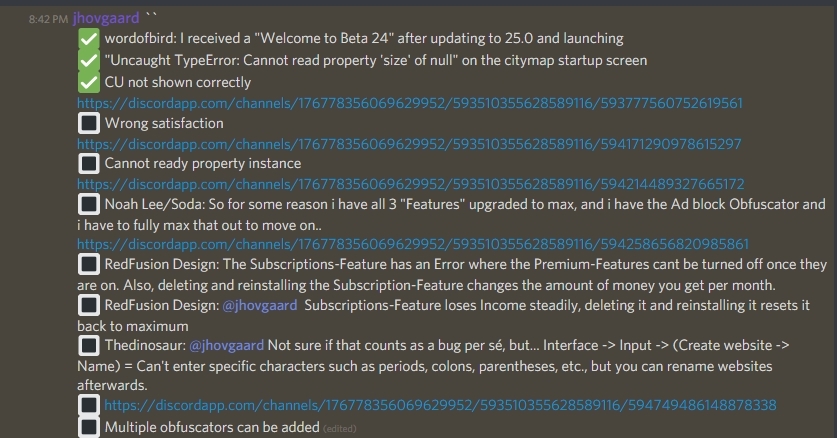Mark the Thedinosaur report checkbox
The image size is (837, 438).
tap(89, 346)
